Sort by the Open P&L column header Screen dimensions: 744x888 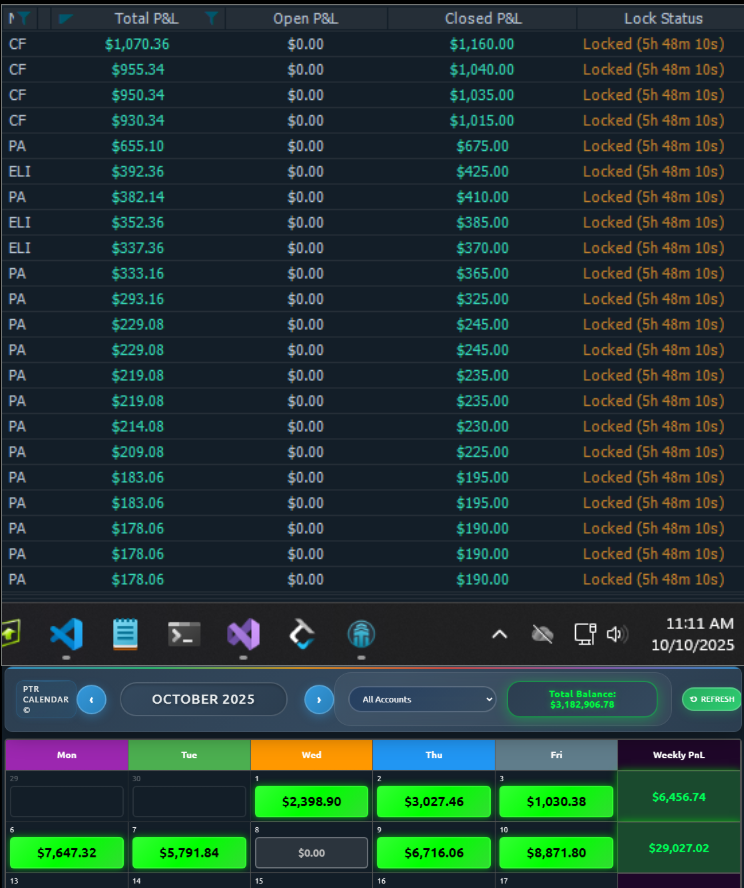click(306, 18)
